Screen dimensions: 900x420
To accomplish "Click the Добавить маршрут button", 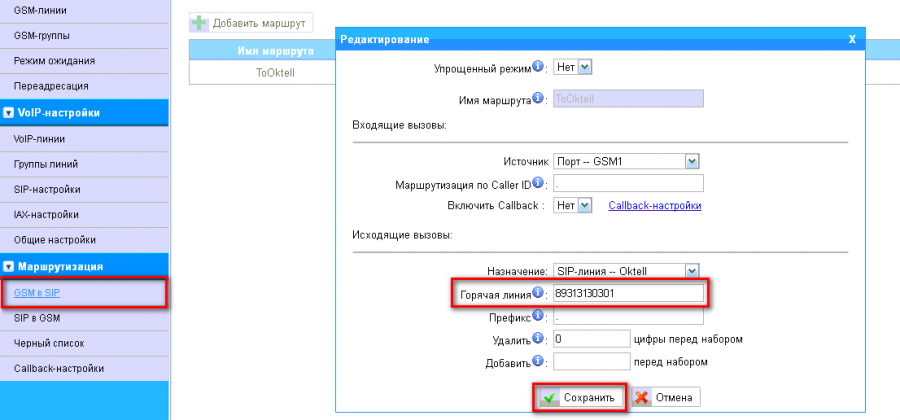I will point(251,22).
